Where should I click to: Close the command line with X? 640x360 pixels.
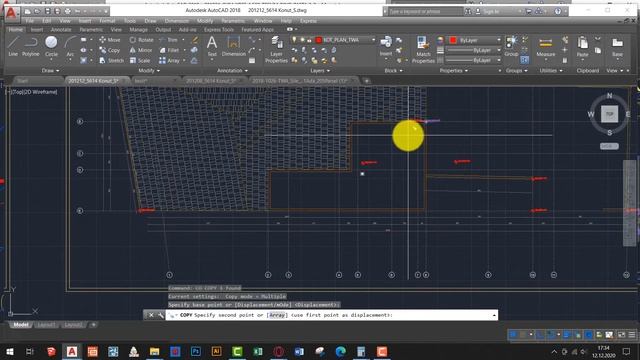(151, 315)
